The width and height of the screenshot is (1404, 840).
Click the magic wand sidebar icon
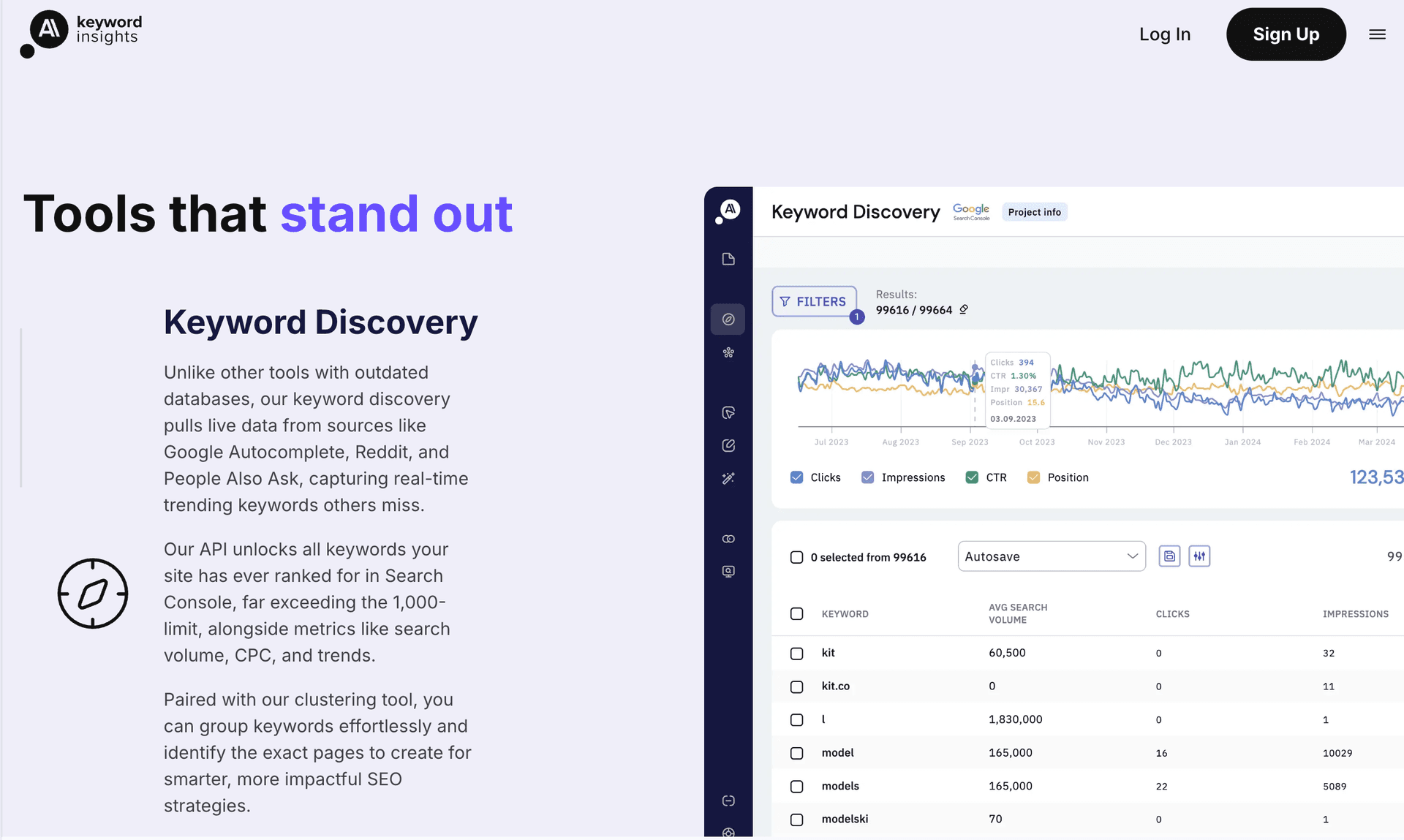point(728,478)
